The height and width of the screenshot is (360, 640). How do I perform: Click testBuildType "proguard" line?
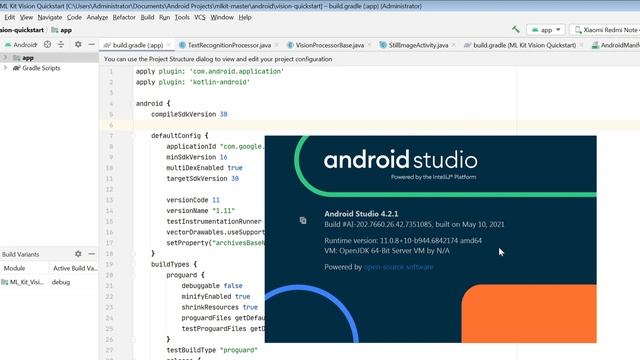click(212, 350)
